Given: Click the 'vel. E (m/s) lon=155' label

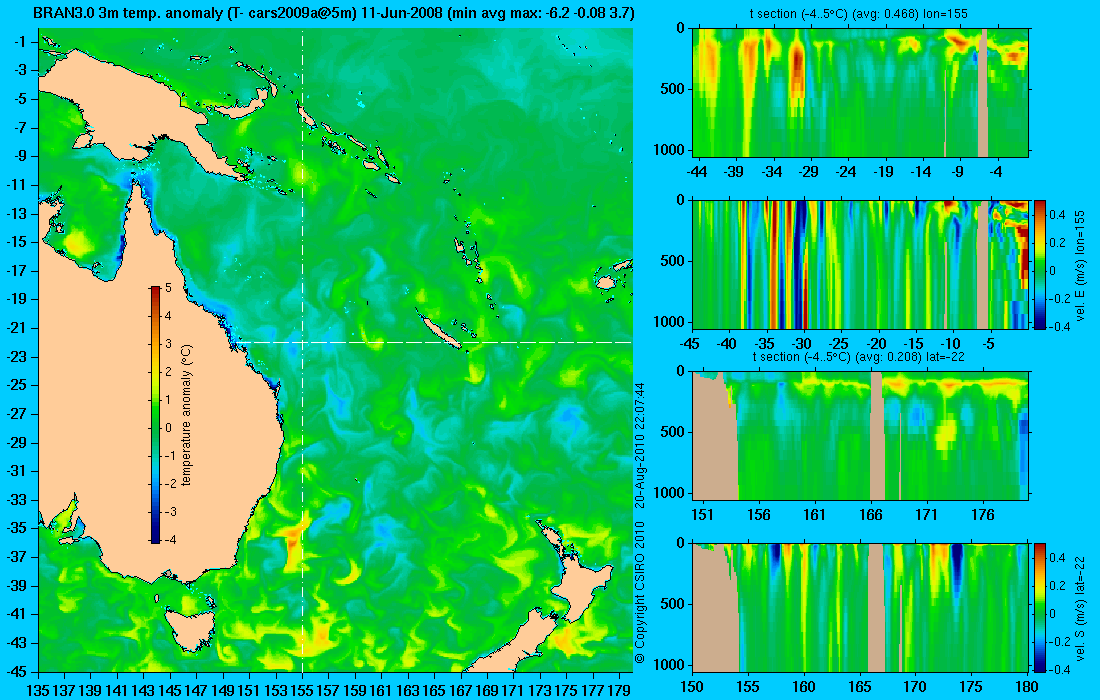Looking at the screenshot, I should (1080, 266).
